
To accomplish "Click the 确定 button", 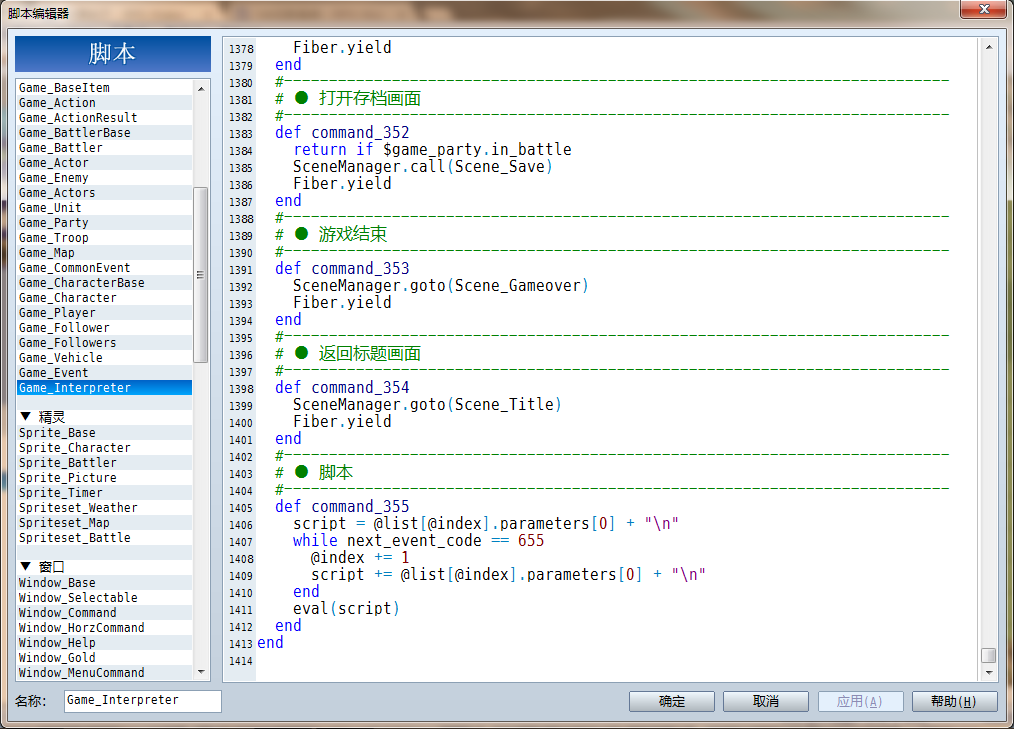I will 672,701.
